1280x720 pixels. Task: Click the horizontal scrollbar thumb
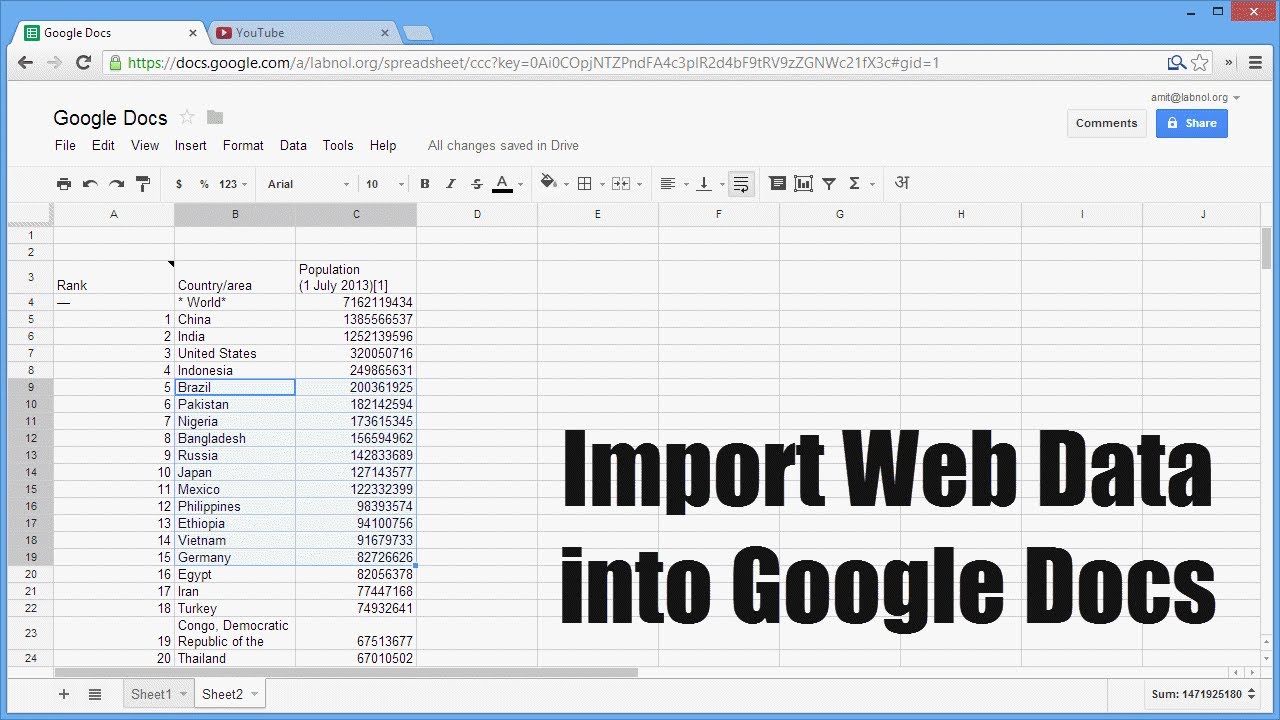pyautogui.click(x=346, y=673)
